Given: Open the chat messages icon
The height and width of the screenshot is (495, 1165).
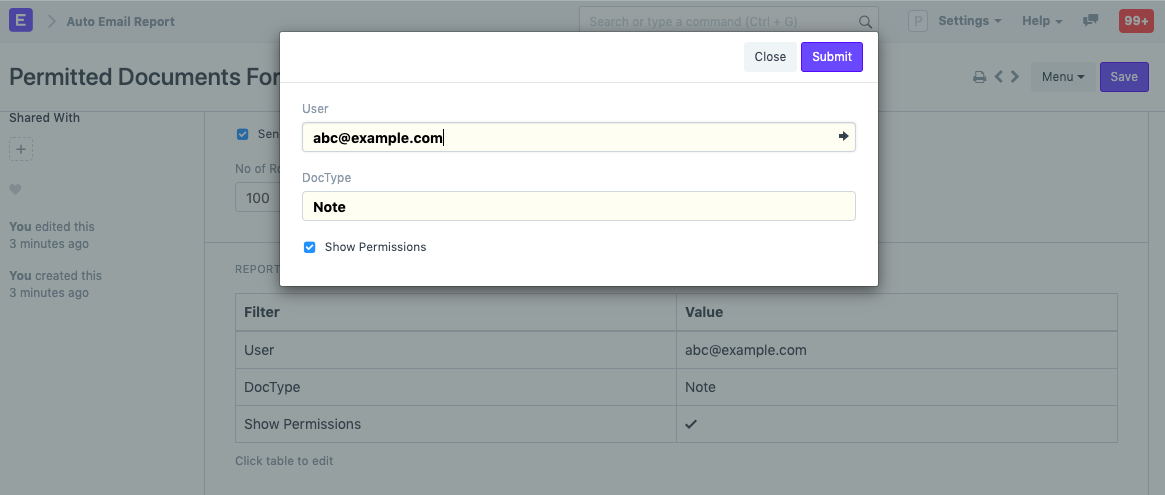Looking at the screenshot, I should point(1091,21).
